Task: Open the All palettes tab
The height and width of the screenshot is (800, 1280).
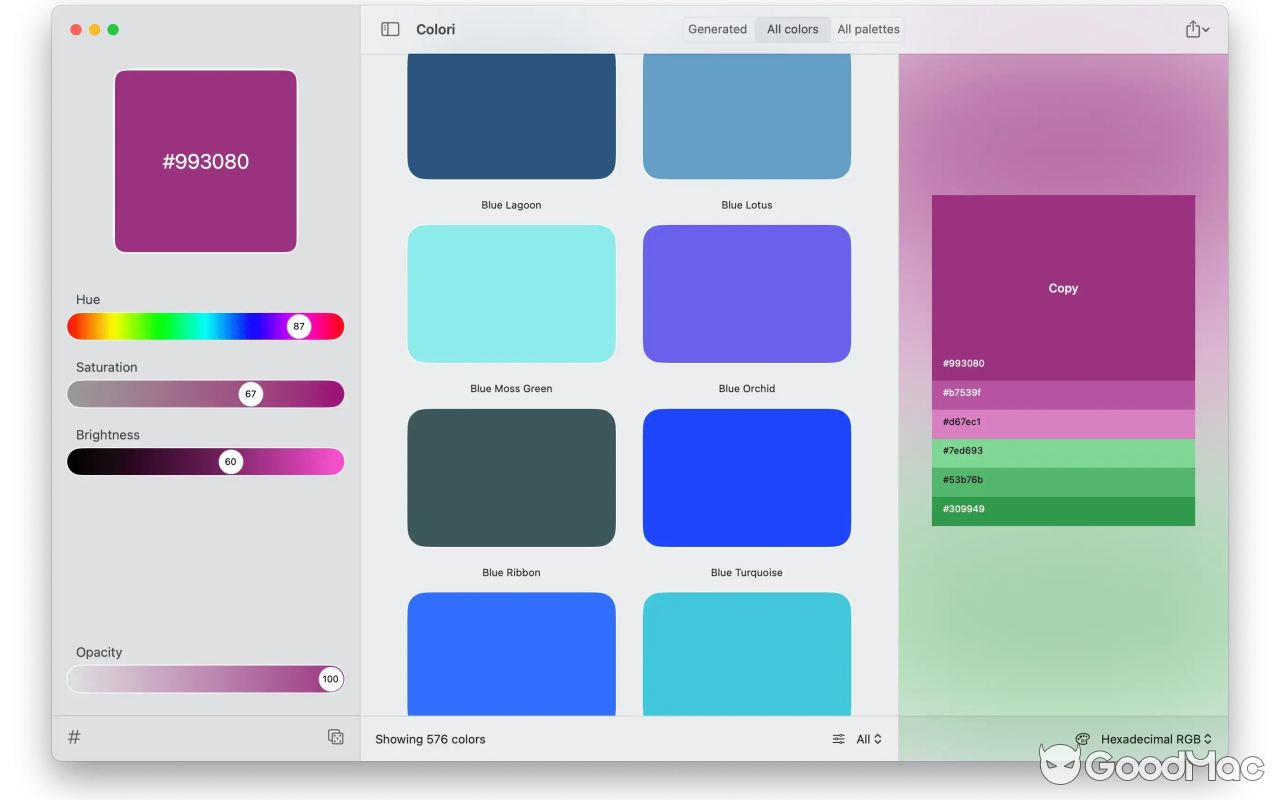Action: pyautogui.click(x=868, y=29)
